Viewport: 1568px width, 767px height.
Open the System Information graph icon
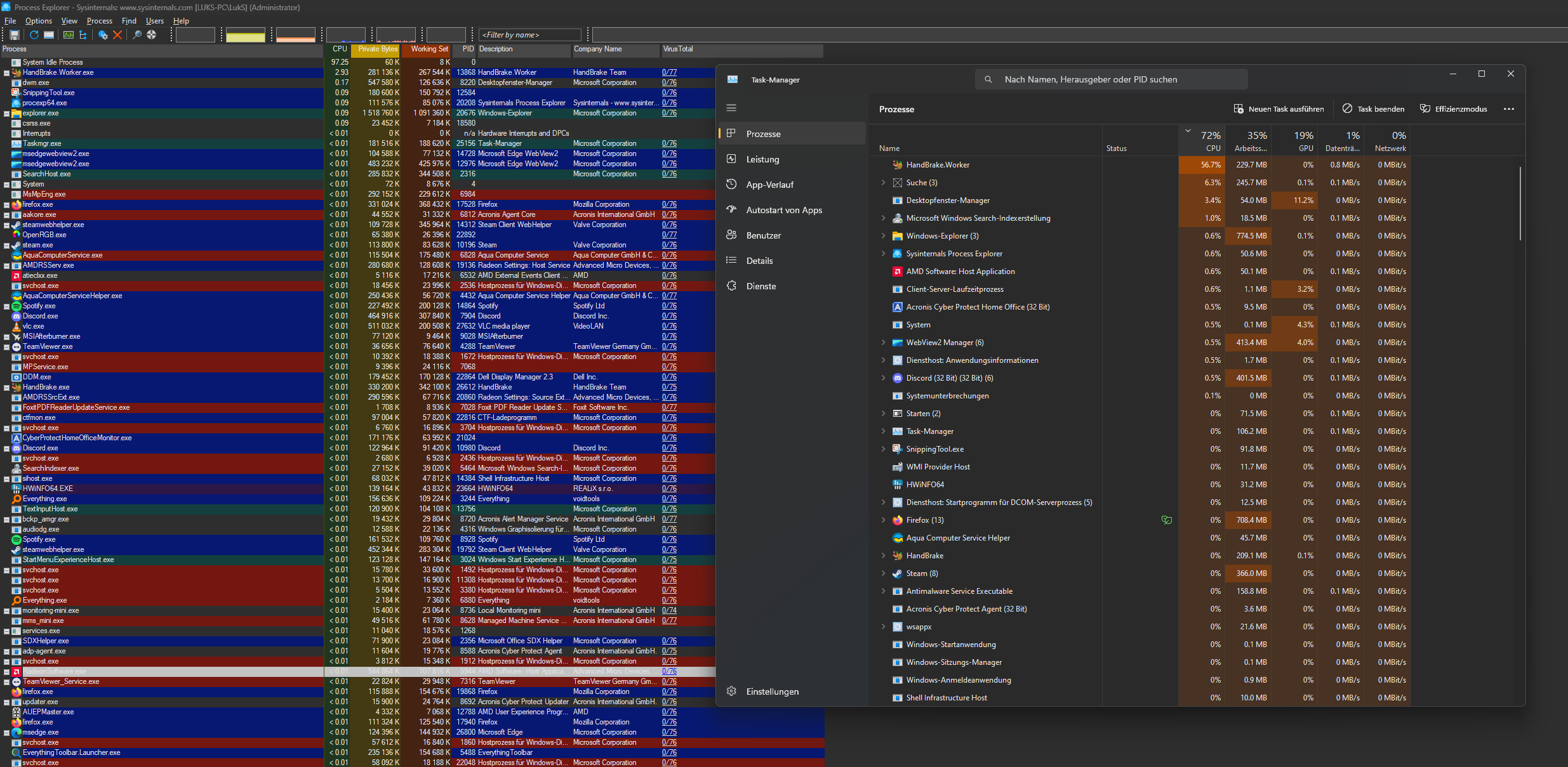pyautogui.click(x=69, y=35)
